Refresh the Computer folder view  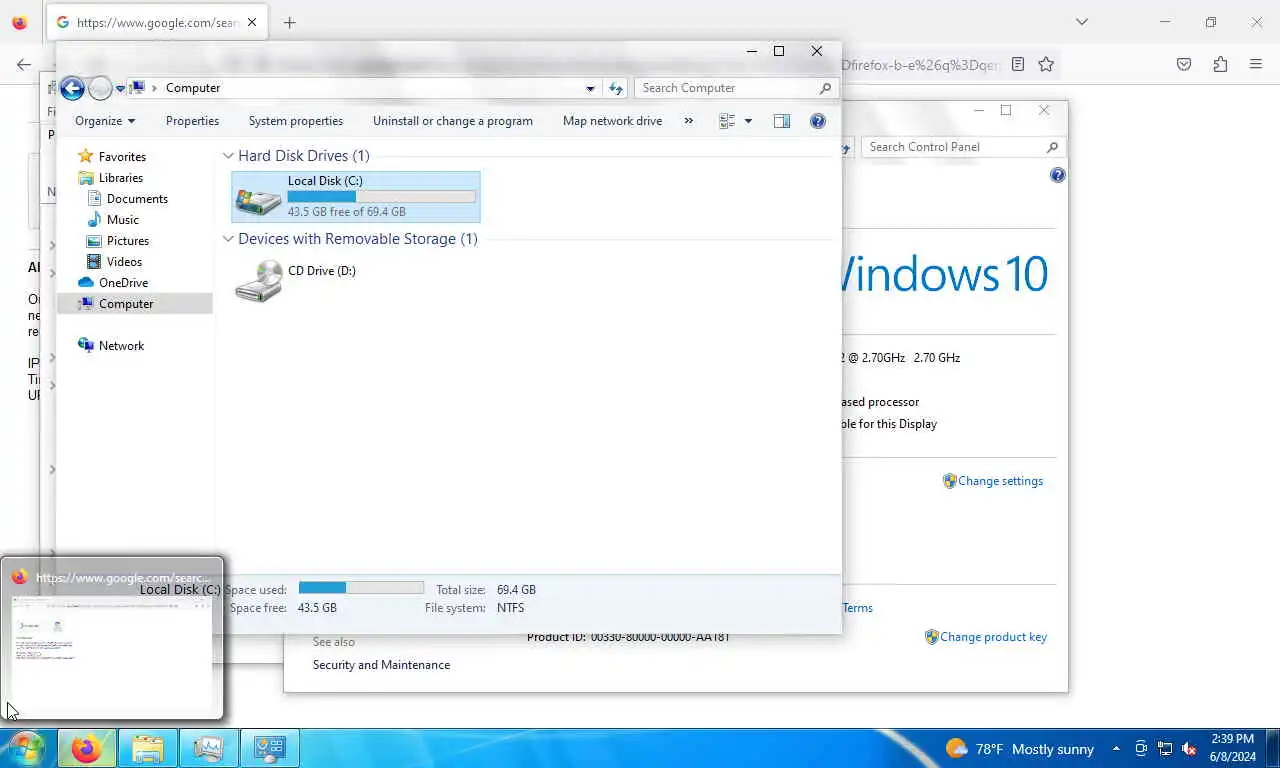616,89
